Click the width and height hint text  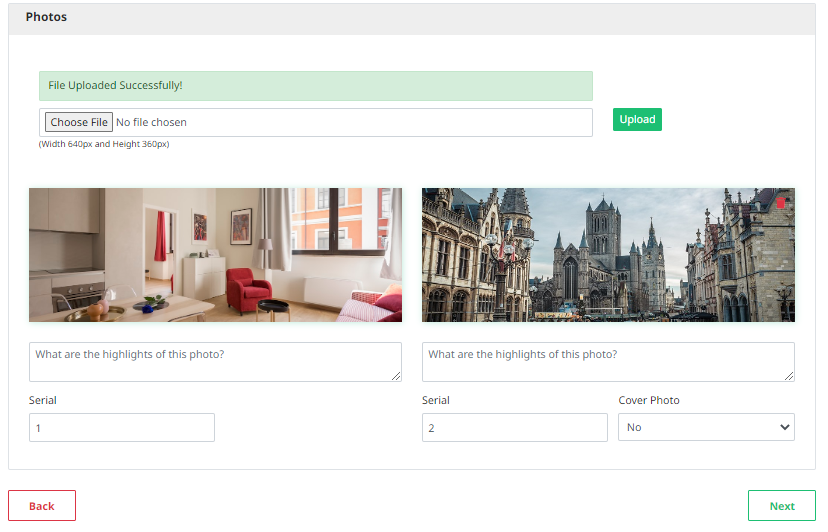[104, 145]
